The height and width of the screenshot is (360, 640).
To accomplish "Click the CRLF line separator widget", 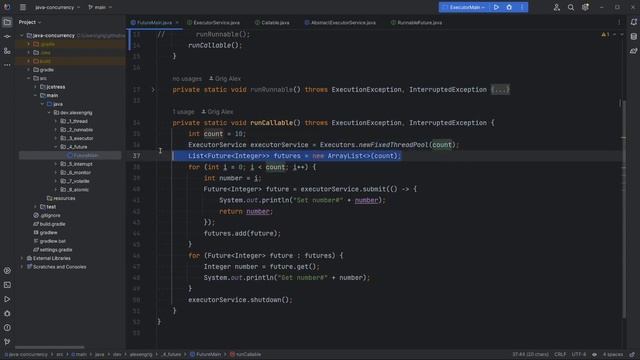I will [x=560, y=354].
